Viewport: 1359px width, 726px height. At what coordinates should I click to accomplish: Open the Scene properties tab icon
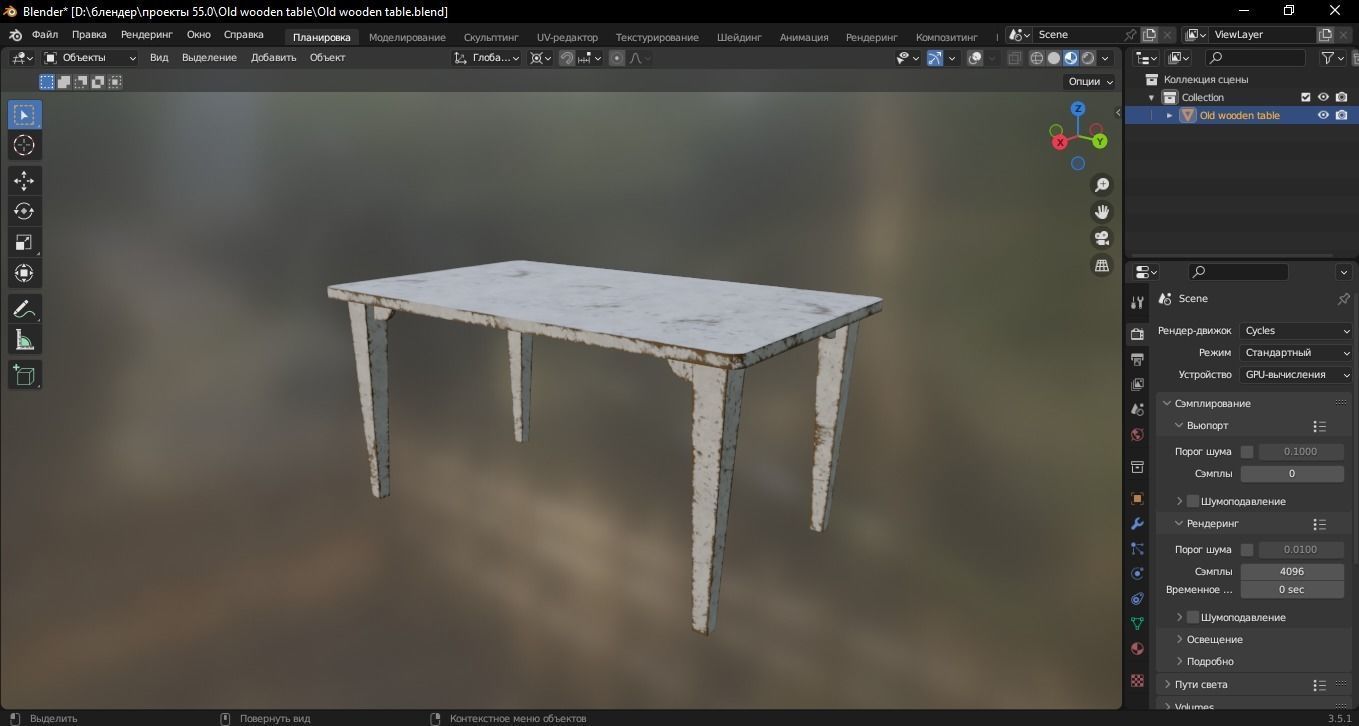coord(1137,409)
